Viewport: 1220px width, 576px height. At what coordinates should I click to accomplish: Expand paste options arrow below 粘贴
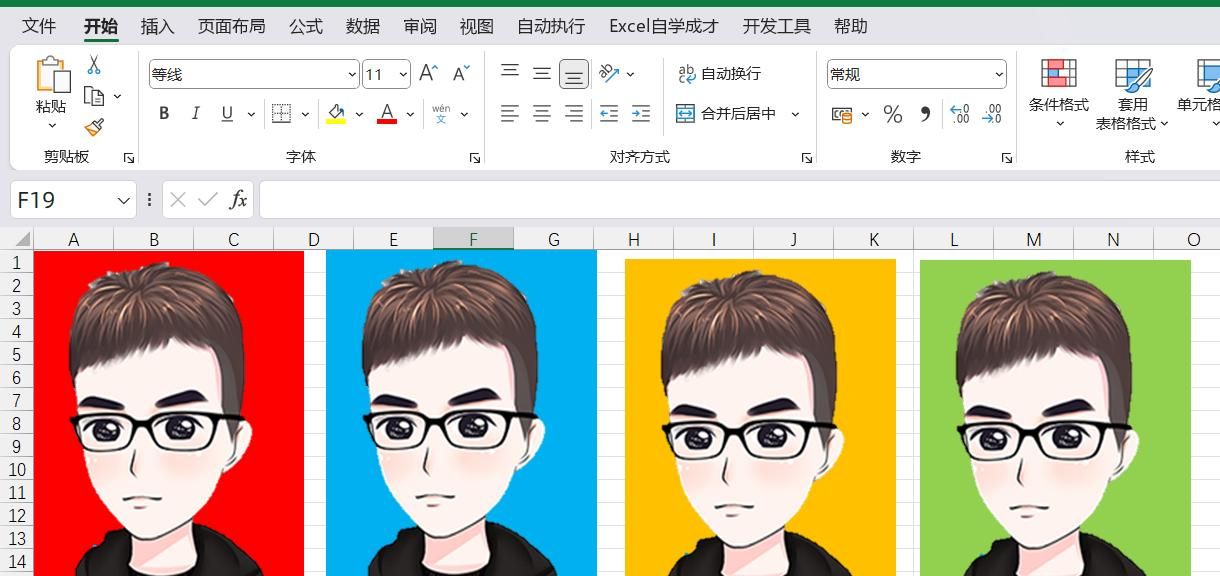(x=52, y=126)
